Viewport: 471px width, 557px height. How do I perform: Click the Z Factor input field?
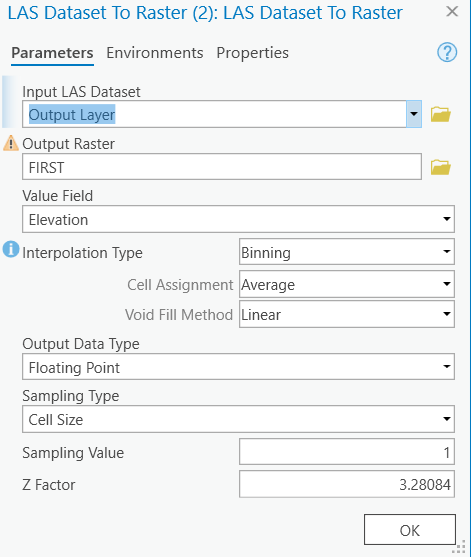pyautogui.click(x=347, y=484)
